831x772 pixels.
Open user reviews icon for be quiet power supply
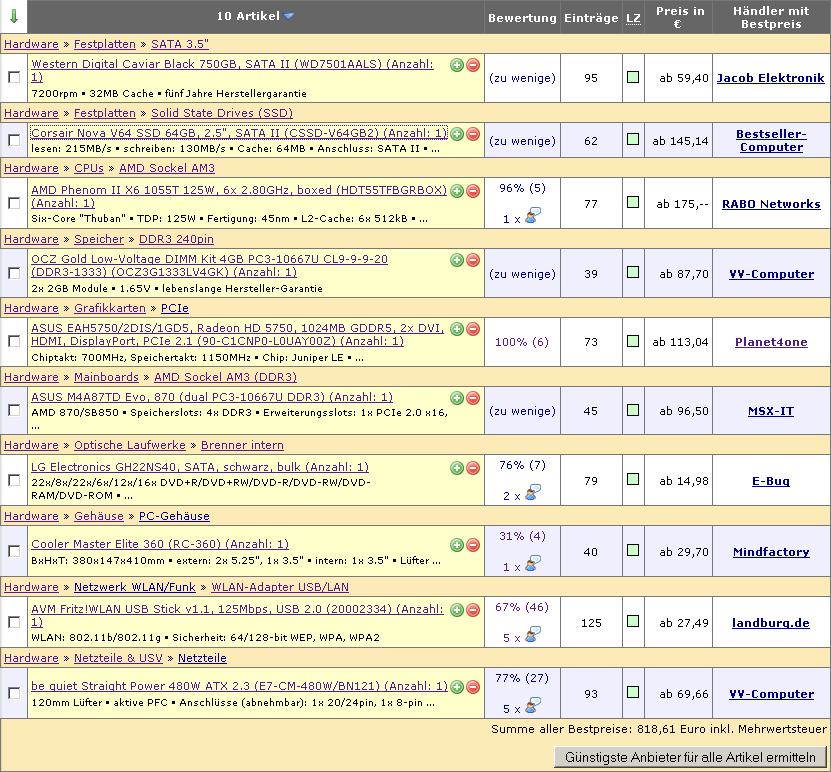click(x=533, y=706)
